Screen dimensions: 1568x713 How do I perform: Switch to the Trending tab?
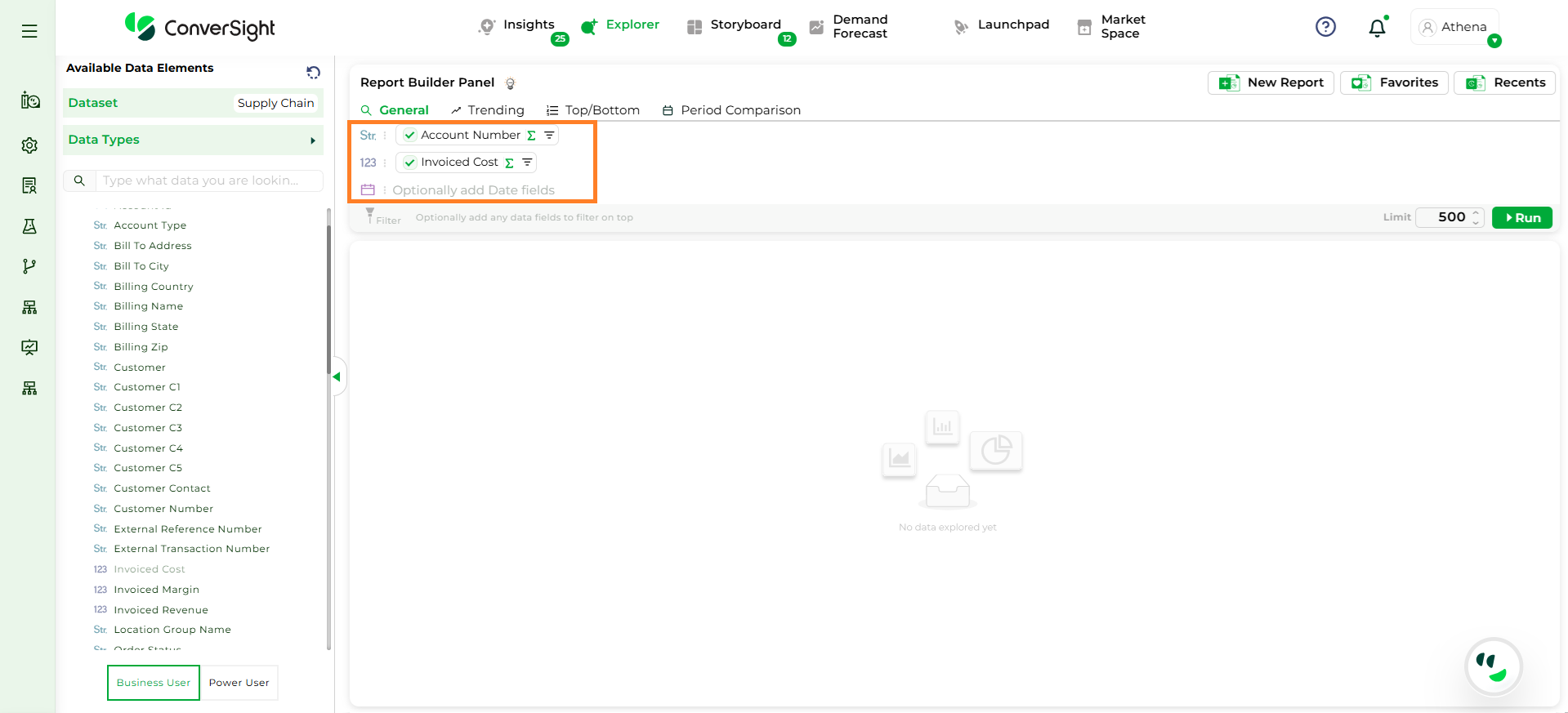[x=488, y=110]
